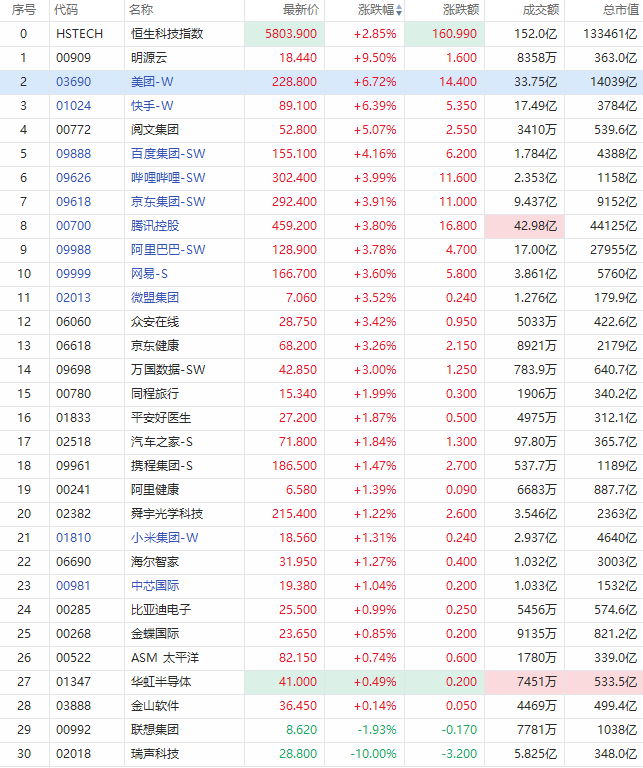Screen dimensions: 643x768
Task: Open 小米集团-W stock link
Action: (x=165, y=538)
